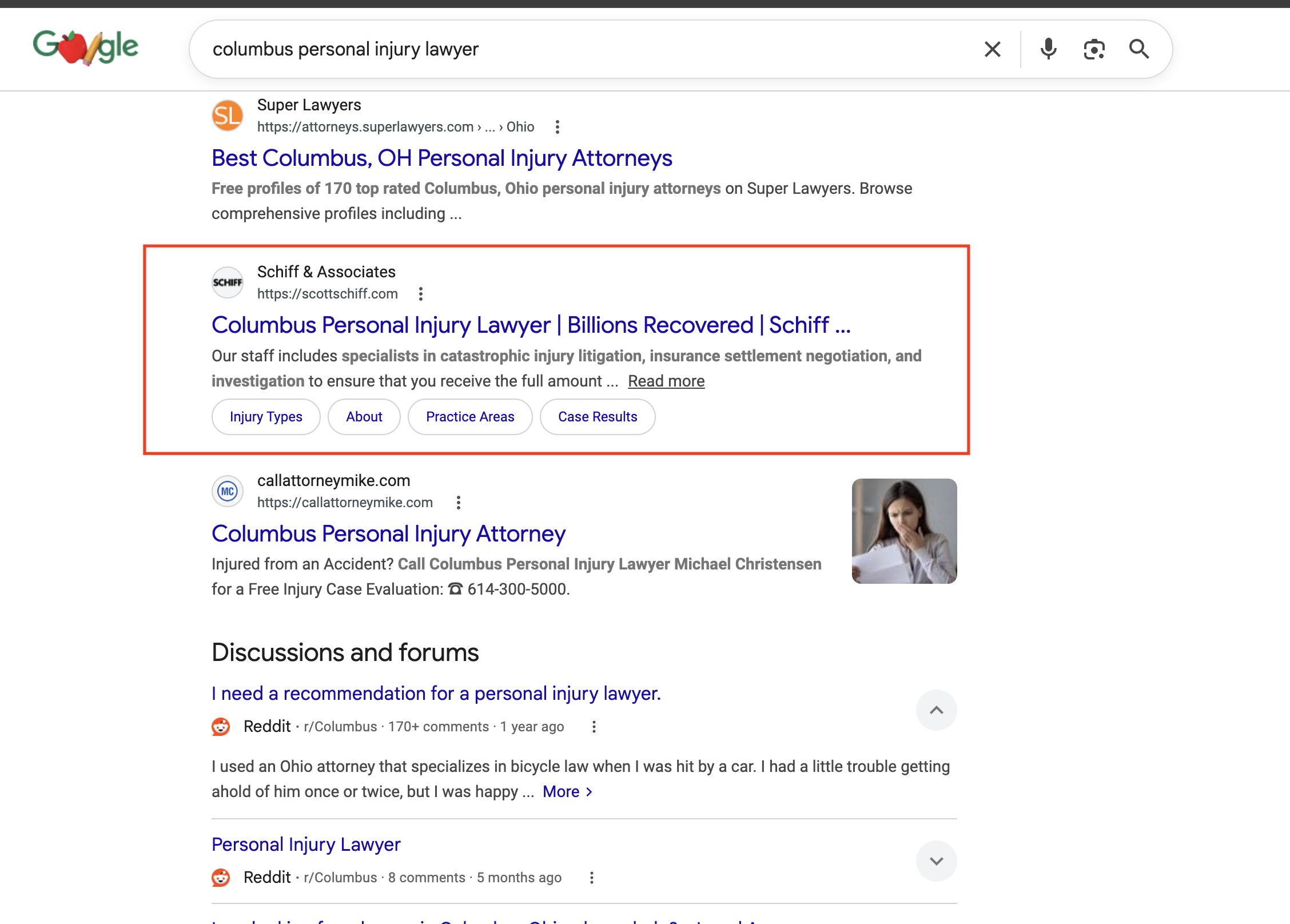Open three-dot menu for 170+ comments Reddit post
This screenshot has height=924, width=1290.
pos(594,727)
